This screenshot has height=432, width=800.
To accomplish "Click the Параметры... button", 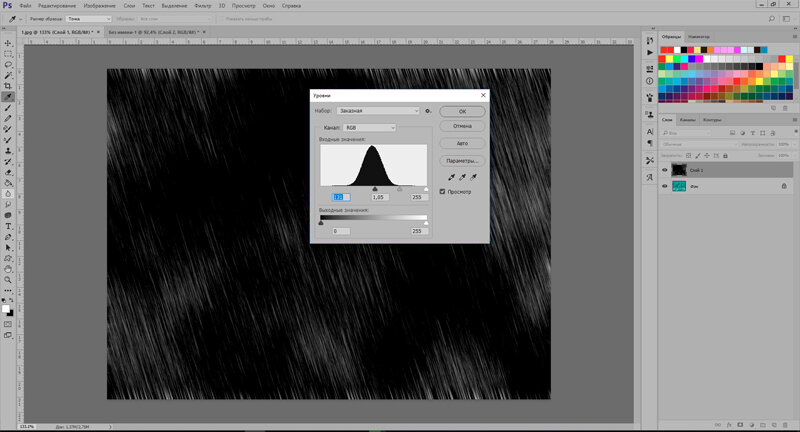I will (462, 161).
